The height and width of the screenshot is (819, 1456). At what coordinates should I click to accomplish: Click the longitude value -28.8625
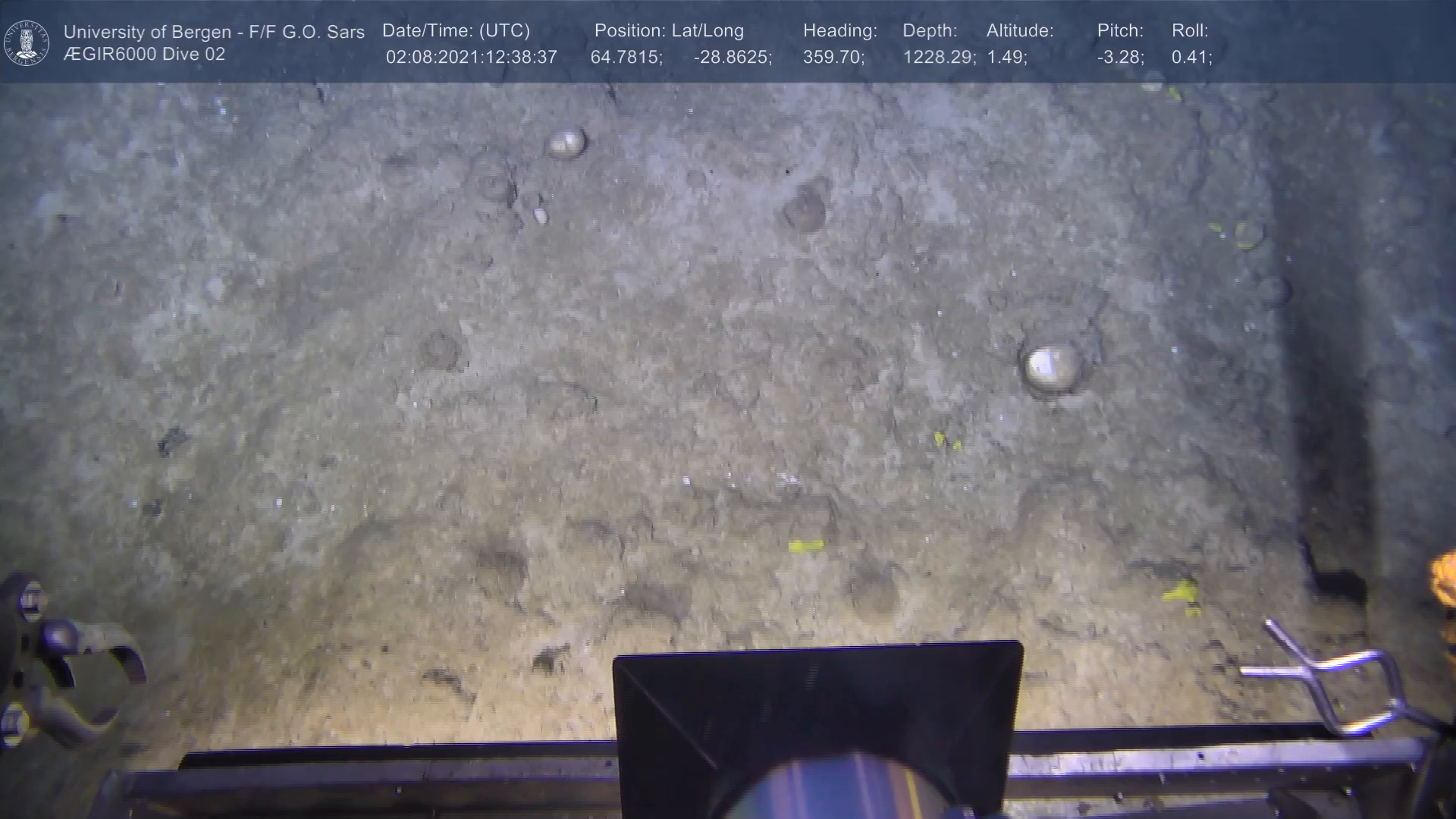733,58
